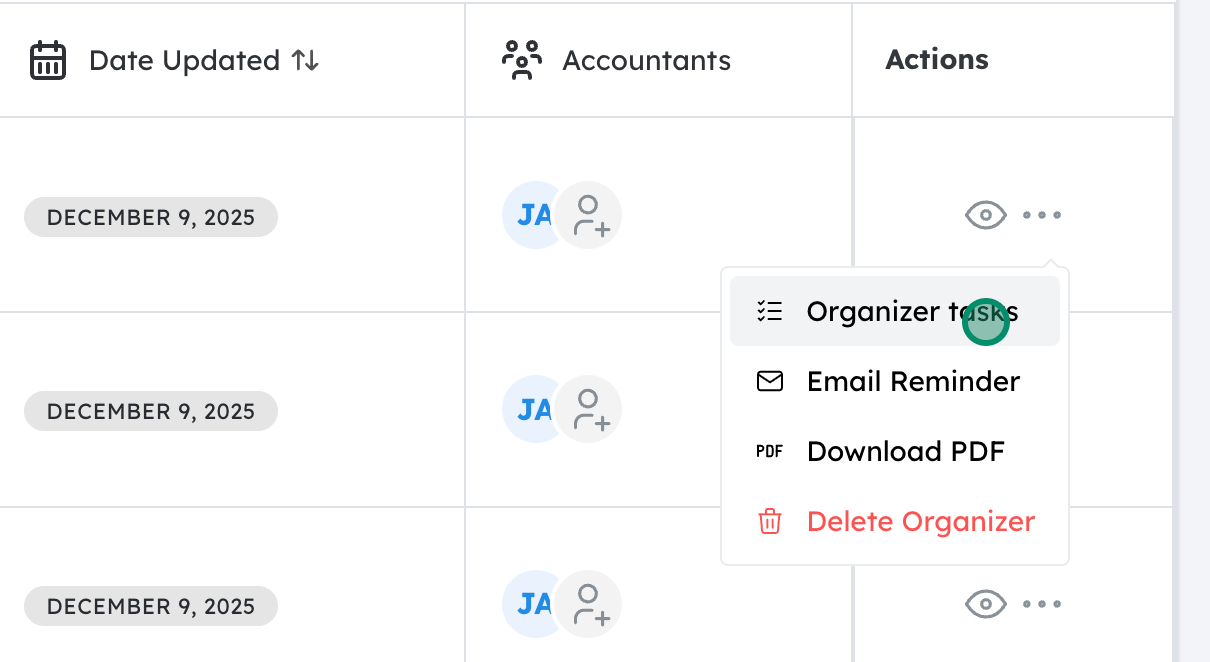Click the add-accountant icon on second row
The image size is (1210, 662).
(589, 409)
